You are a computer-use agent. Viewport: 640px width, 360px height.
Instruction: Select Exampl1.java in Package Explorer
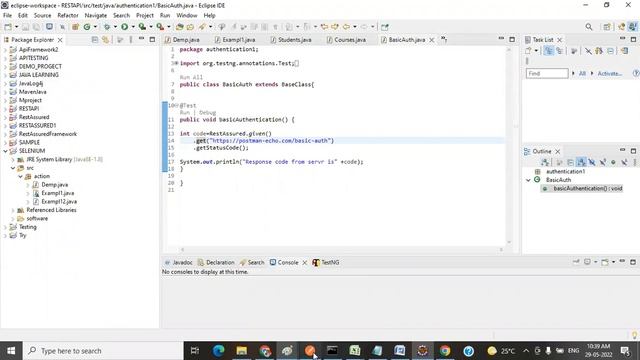[x=58, y=193]
